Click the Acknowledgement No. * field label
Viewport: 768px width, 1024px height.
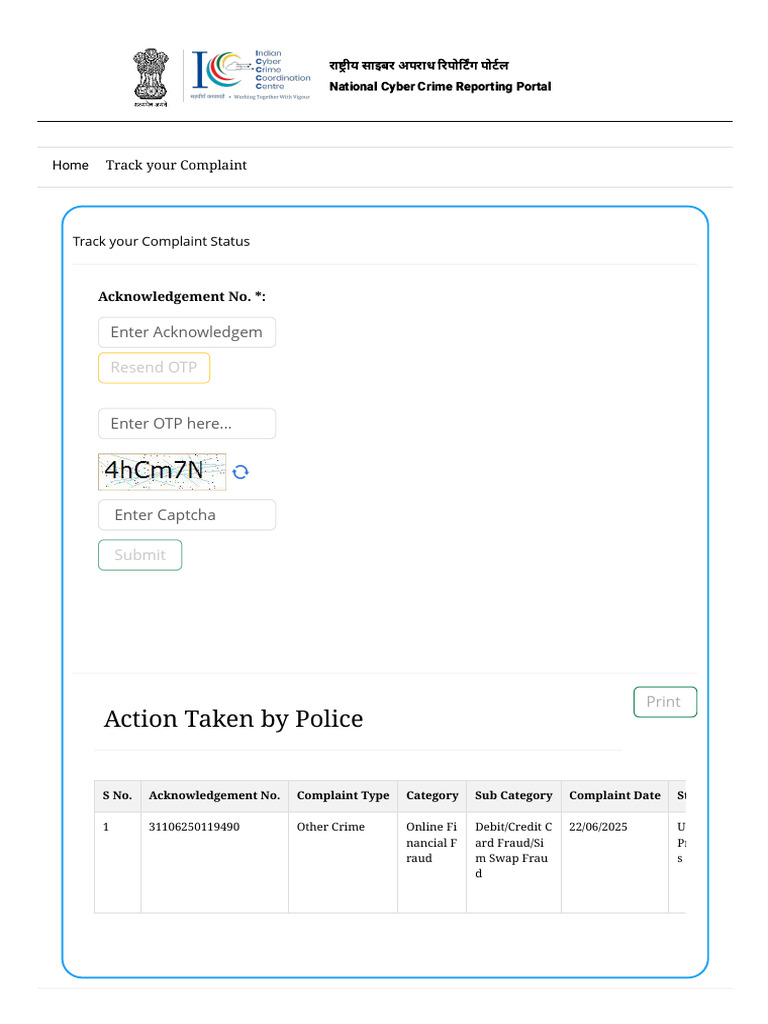182,296
